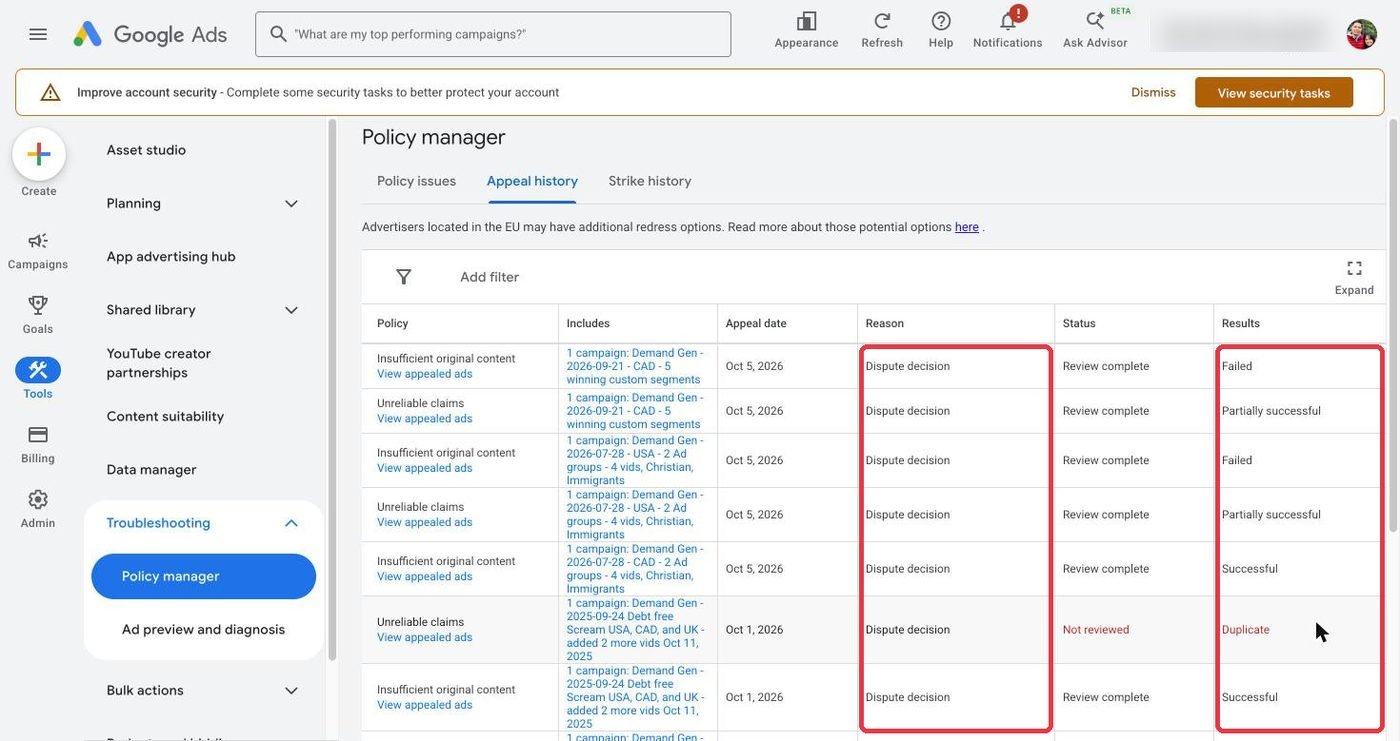Select the Appeal history tab
1400x741 pixels.
click(532, 181)
